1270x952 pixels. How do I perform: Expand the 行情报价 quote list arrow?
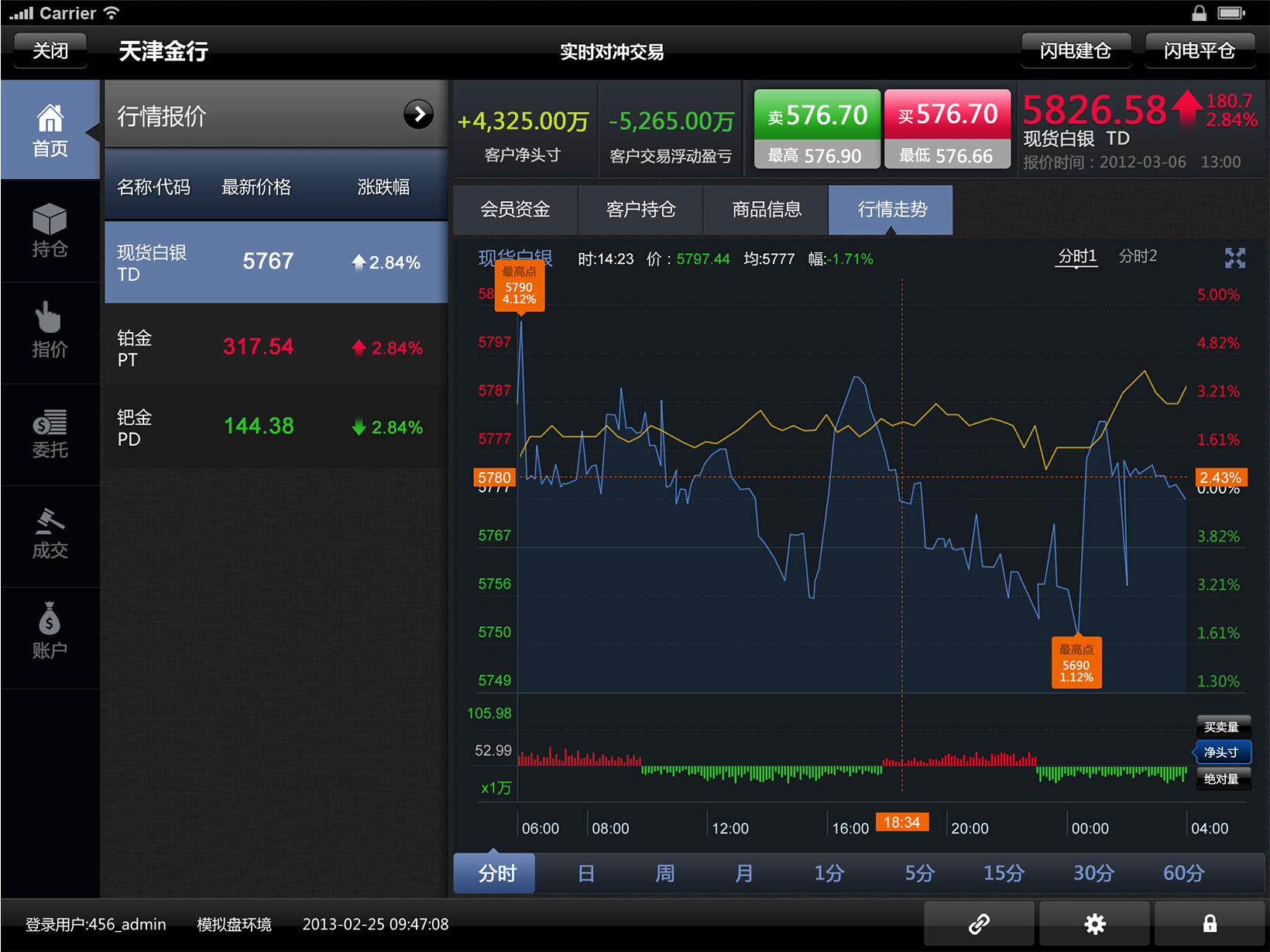[419, 115]
